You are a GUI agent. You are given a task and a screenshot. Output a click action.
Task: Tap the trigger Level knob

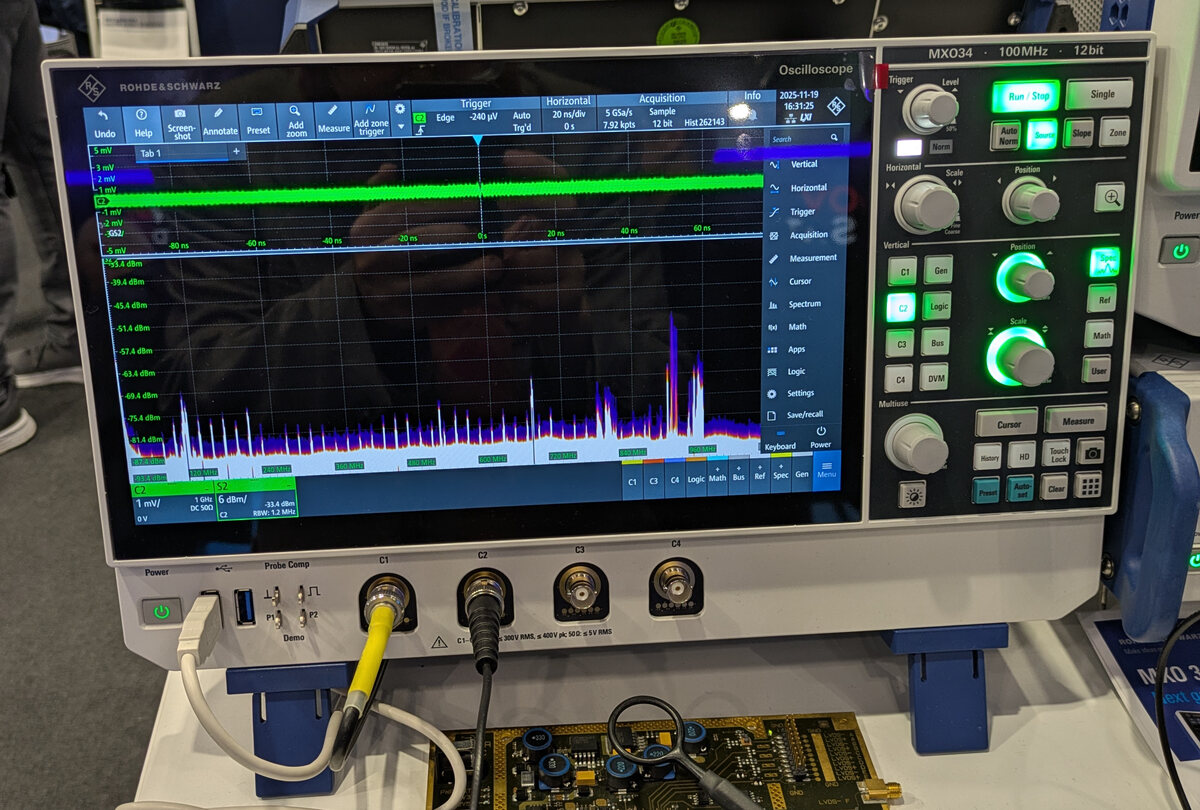[931, 108]
